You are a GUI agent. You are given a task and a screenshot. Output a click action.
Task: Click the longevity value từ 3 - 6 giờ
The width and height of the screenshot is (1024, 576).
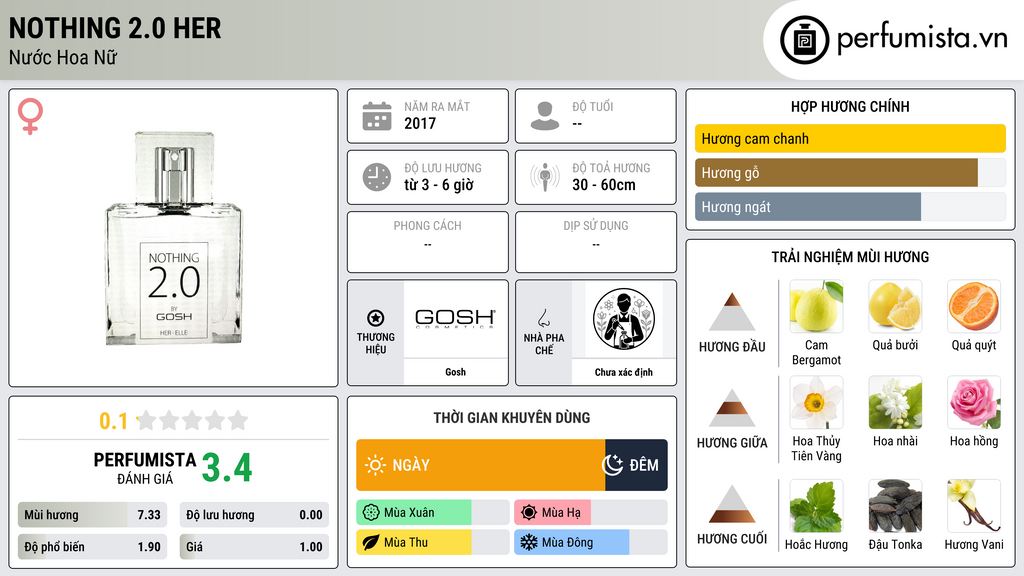(x=439, y=185)
